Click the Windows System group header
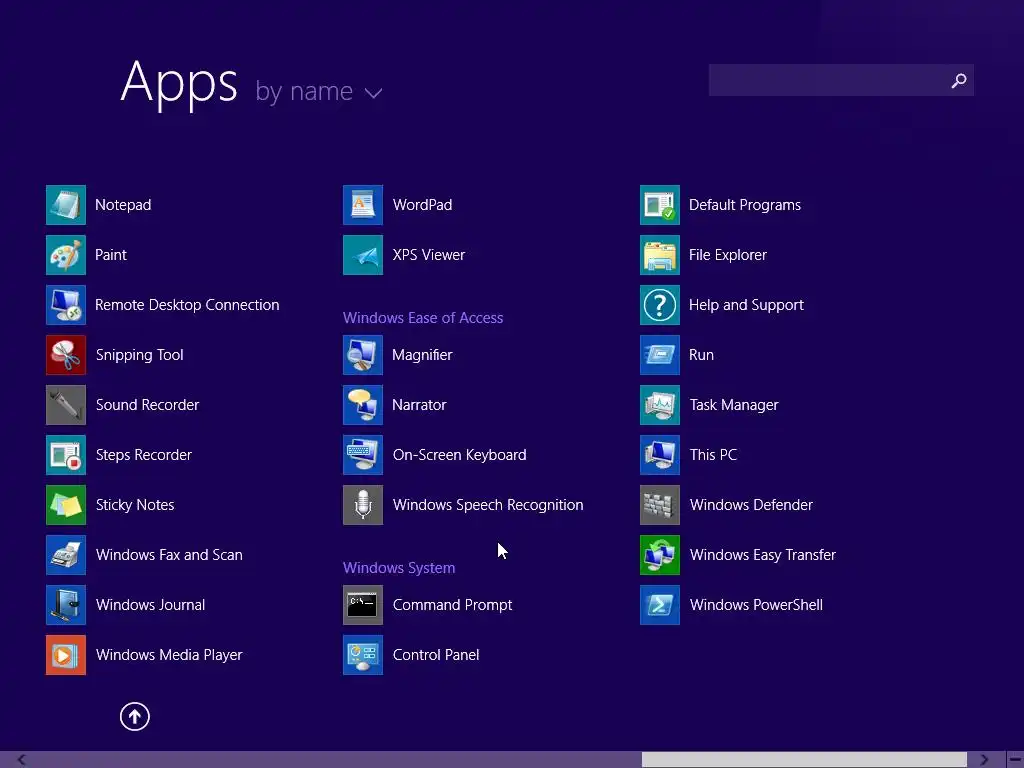This screenshot has height=768, width=1024. pyautogui.click(x=399, y=568)
